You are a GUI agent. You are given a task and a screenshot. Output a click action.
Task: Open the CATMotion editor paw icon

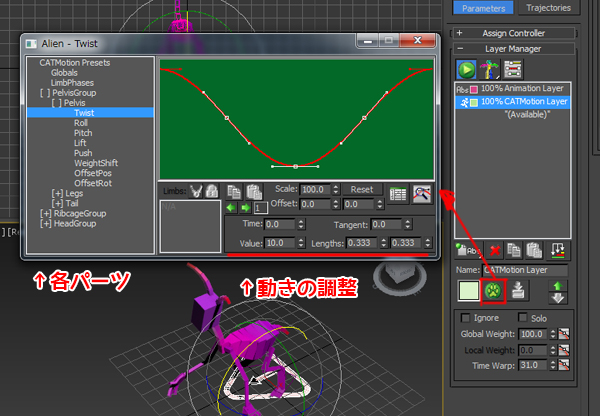(493, 292)
